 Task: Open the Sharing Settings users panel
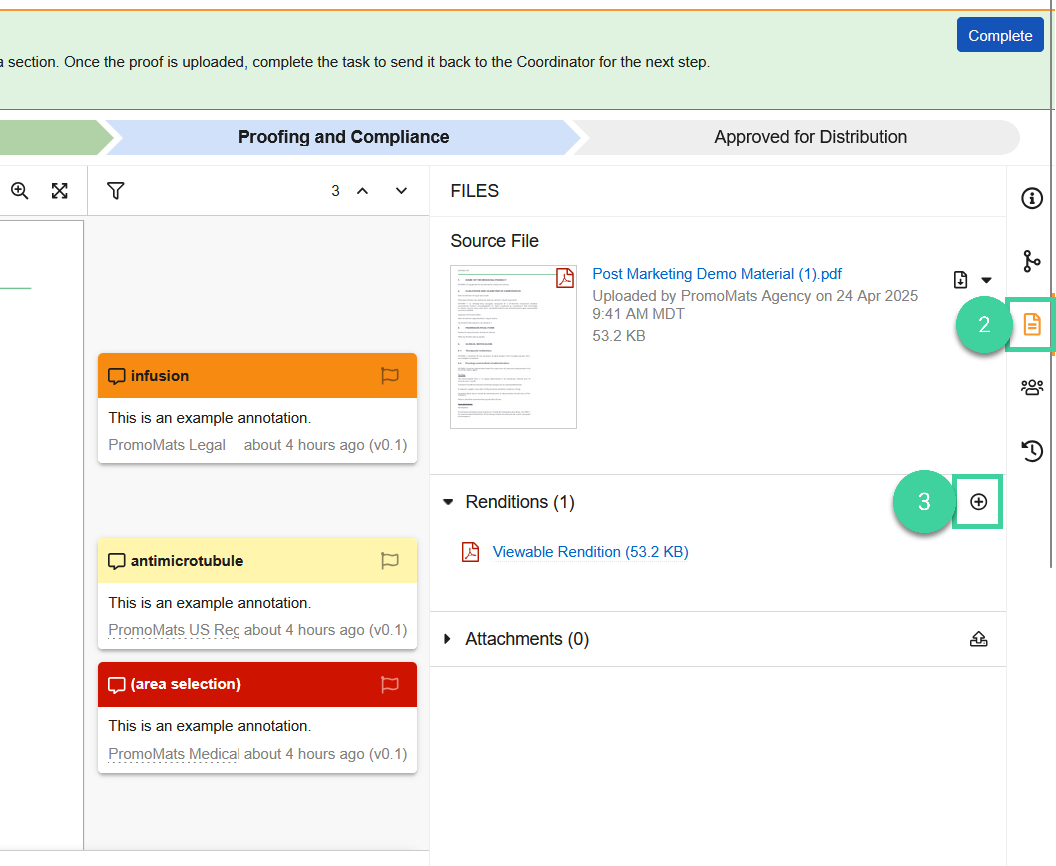tap(1032, 386)
